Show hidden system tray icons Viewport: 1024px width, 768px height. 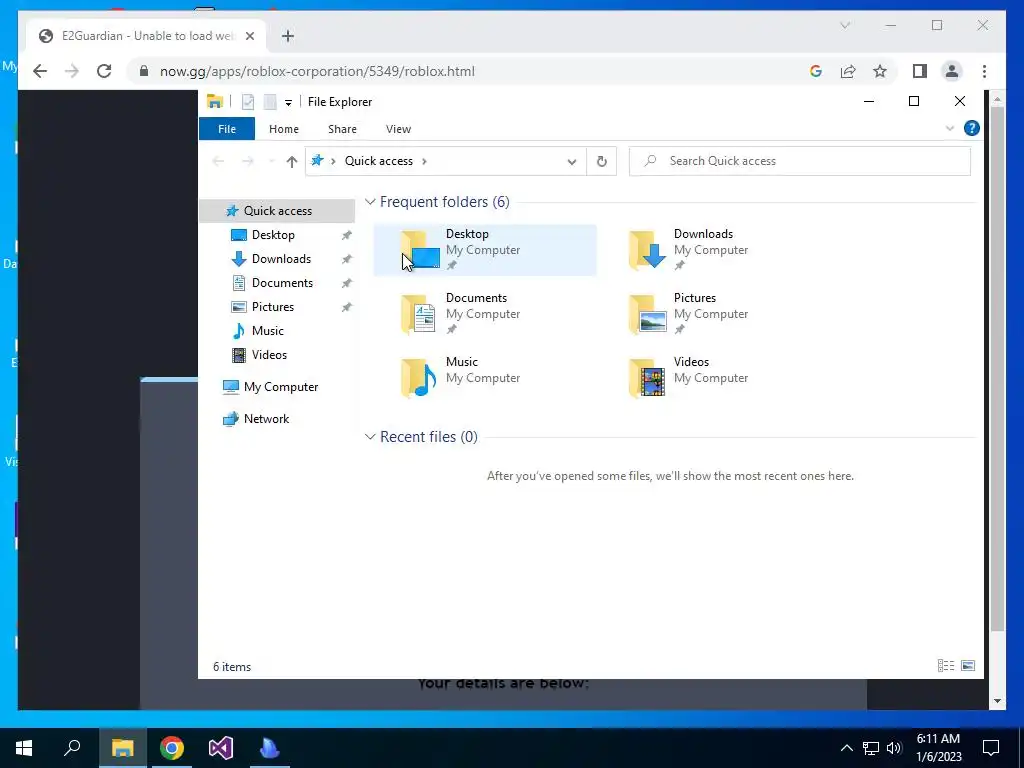pyautogui.click(x=846, y=748)
